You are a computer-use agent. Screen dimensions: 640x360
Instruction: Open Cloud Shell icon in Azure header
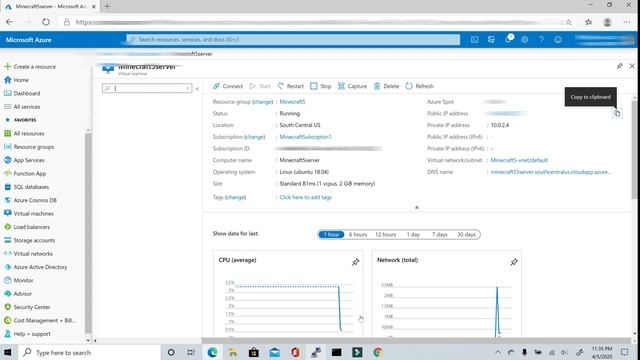(x=474, y=40)
